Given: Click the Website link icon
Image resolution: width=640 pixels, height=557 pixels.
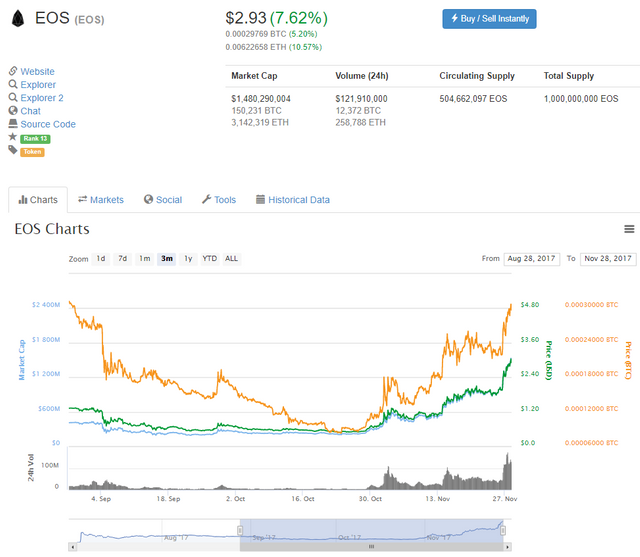Looking at the screenshot, I should (13, 71).
